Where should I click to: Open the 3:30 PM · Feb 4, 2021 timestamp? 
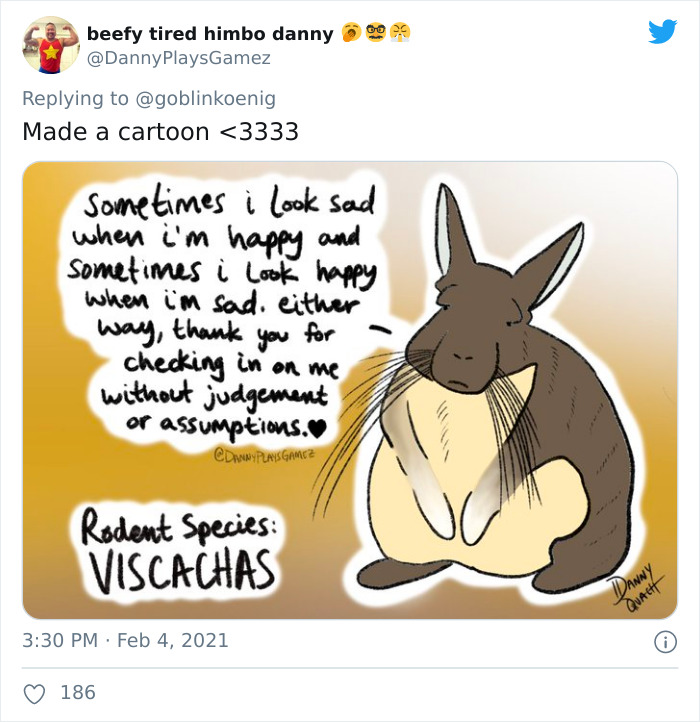tap(125, 640)
